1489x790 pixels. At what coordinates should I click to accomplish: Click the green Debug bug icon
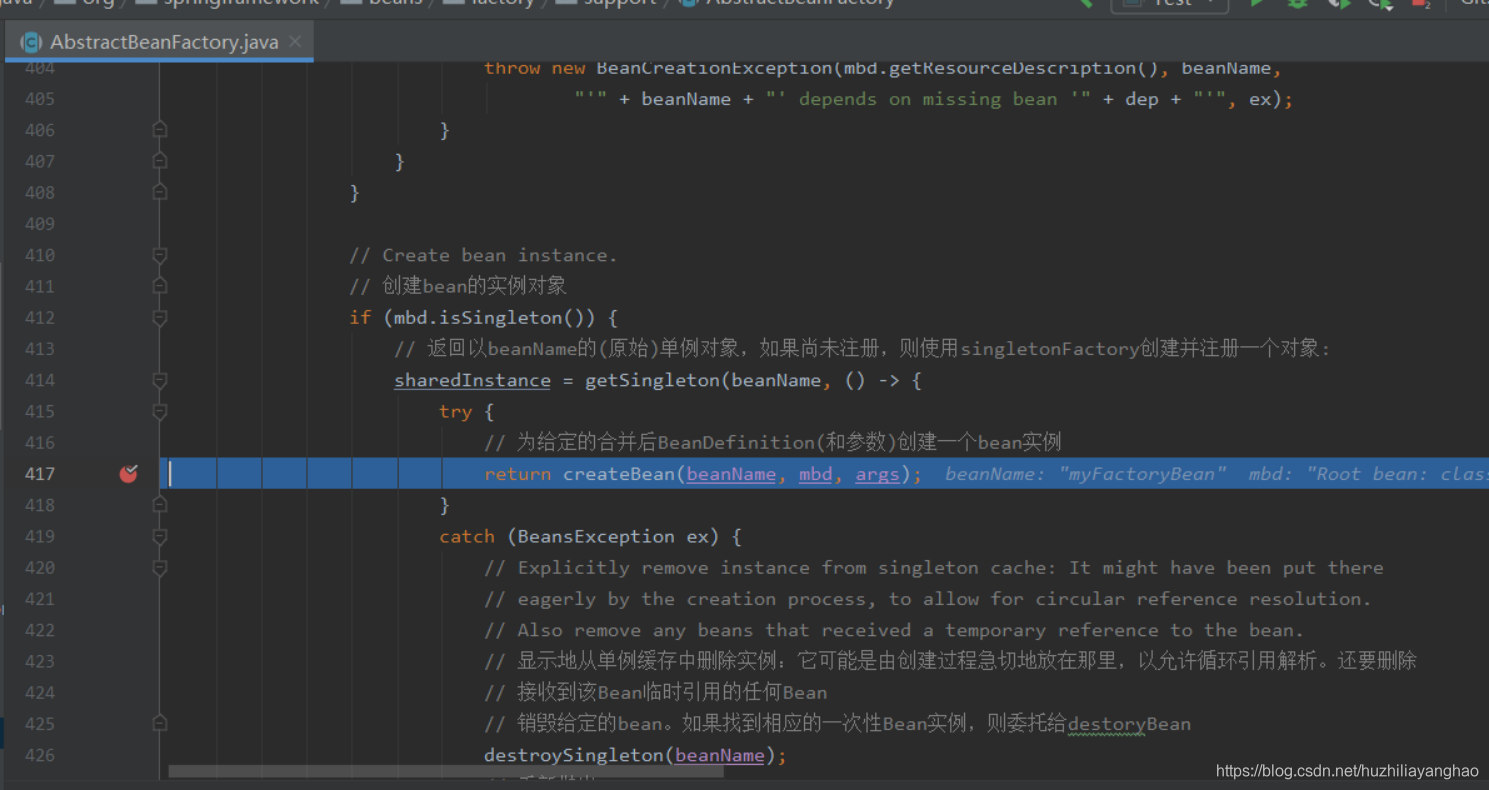(1297, 3)
